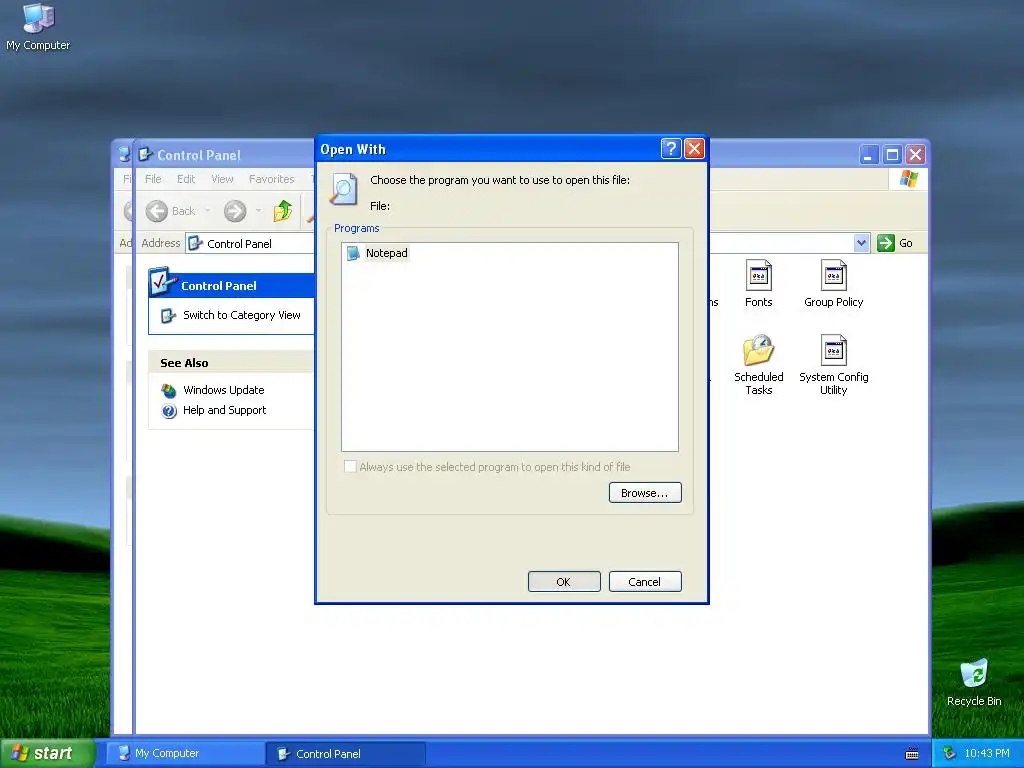Expand the Forward history dropdown arrow

[259, 211]
